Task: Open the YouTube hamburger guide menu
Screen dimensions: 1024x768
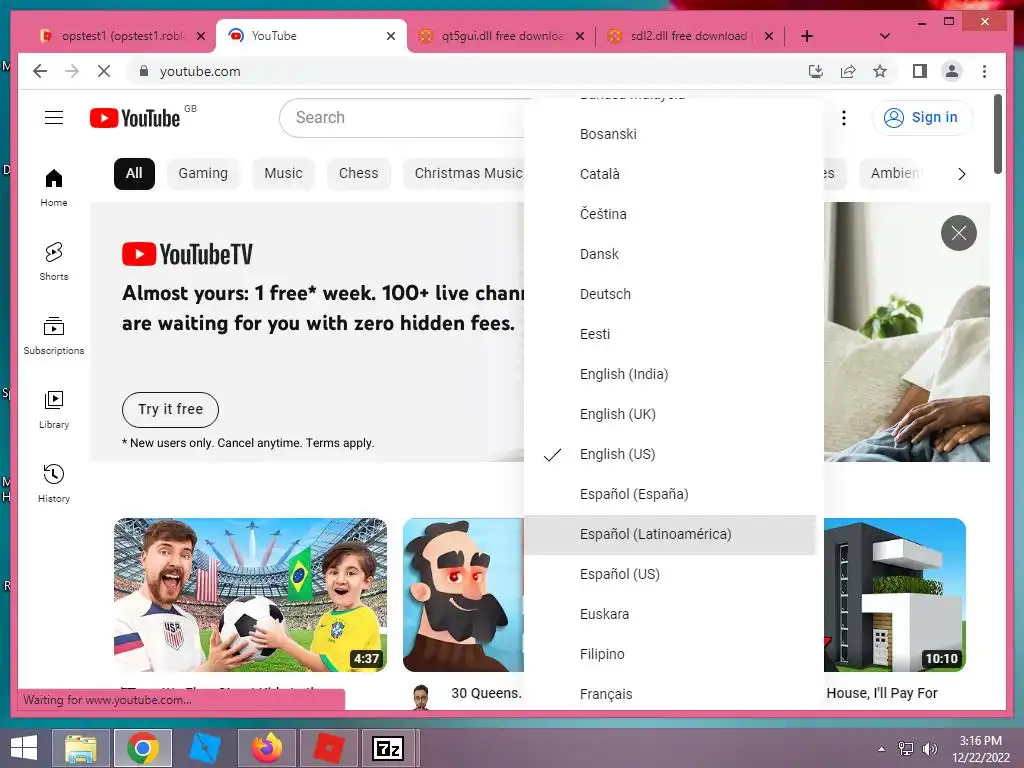Action: 54,118
